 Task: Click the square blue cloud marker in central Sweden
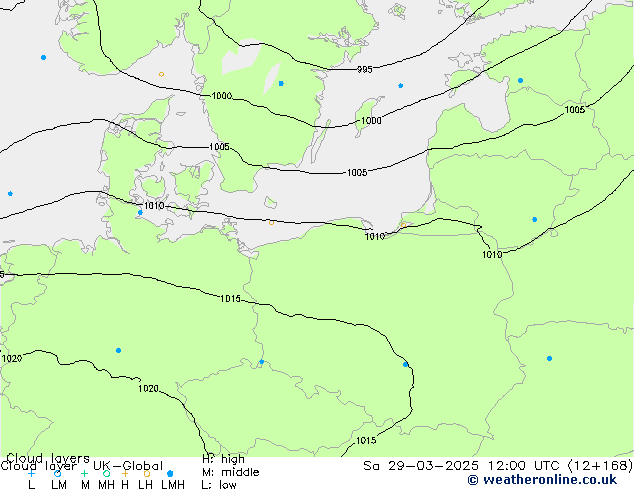click(x=281, y=83)
